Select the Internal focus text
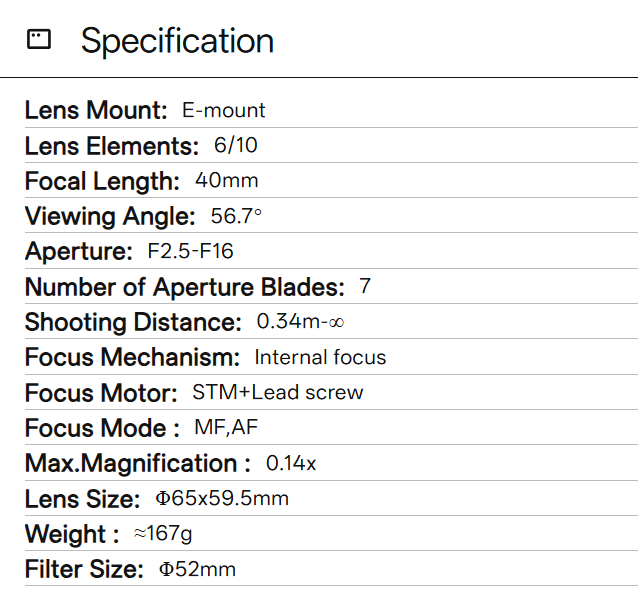 320,357
